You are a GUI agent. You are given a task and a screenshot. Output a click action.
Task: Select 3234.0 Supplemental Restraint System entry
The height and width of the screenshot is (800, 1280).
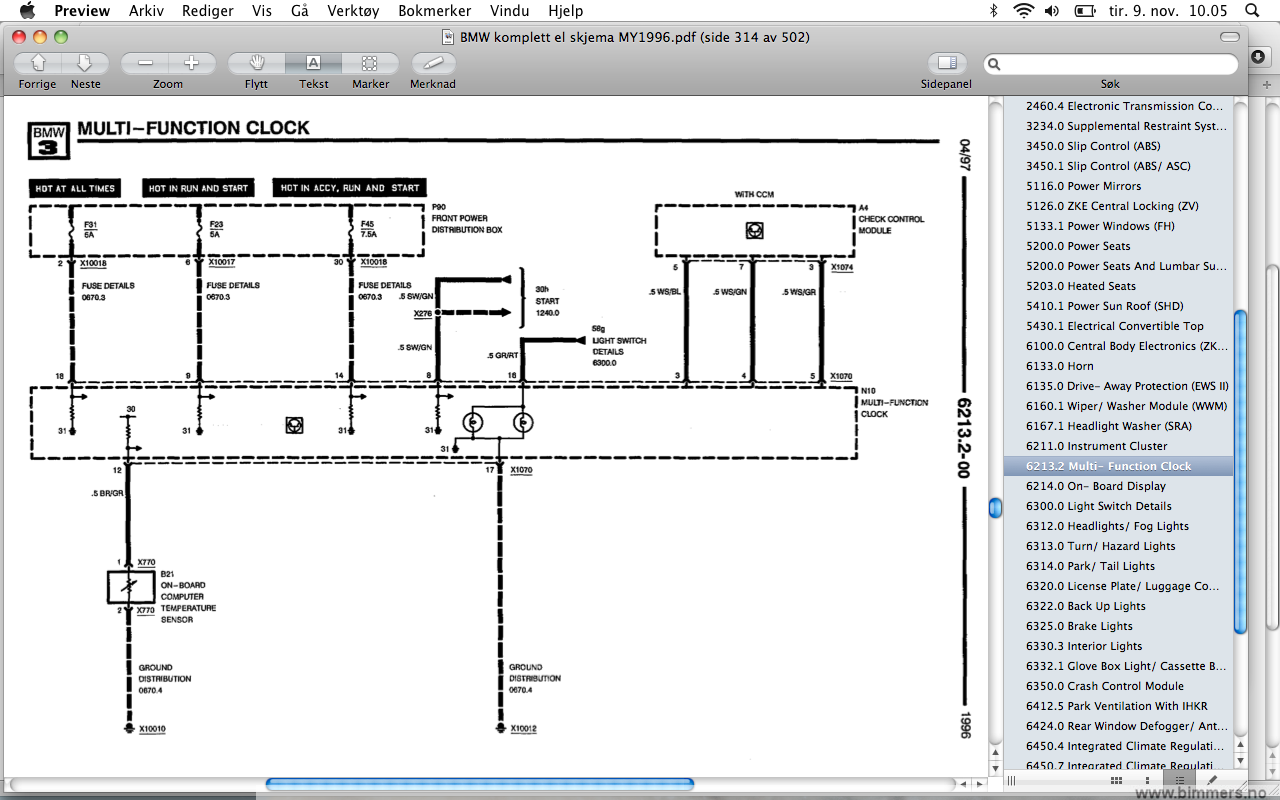tap(1117, 126)
